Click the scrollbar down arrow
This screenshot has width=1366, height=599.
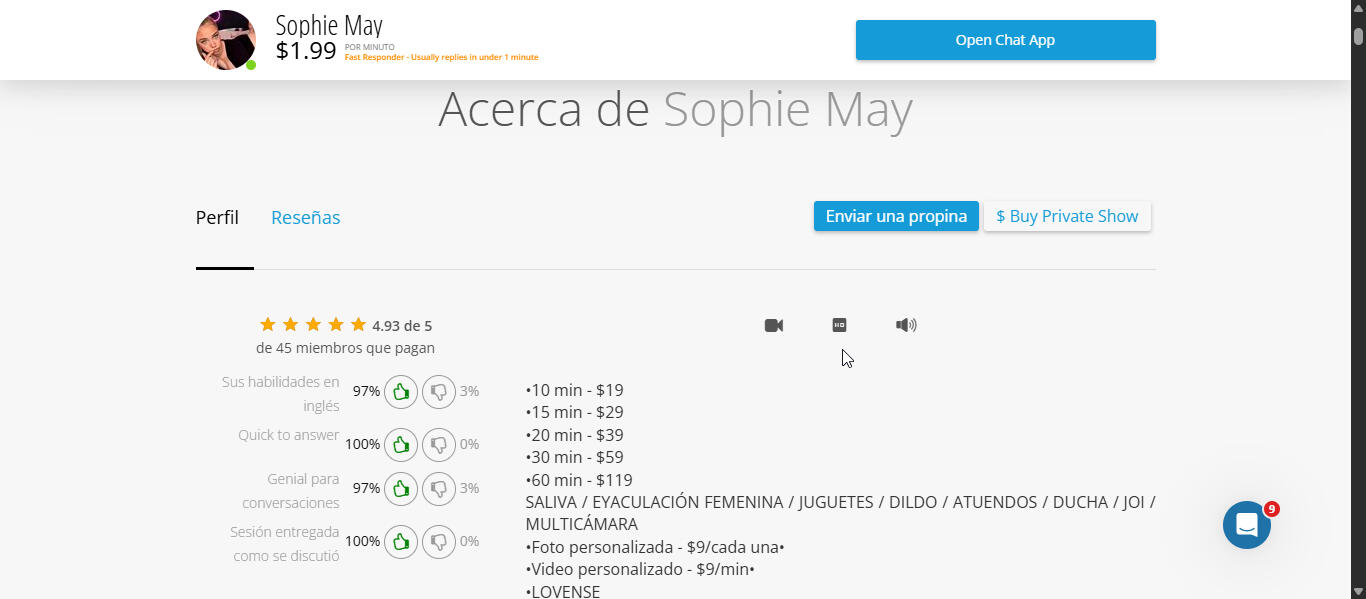pos(1358,590)
